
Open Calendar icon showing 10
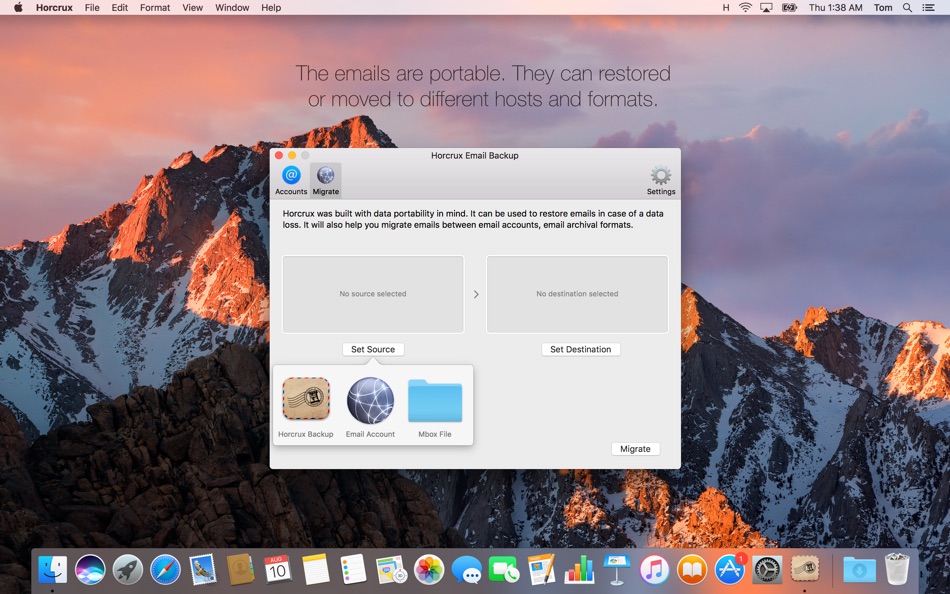(278, 570)
